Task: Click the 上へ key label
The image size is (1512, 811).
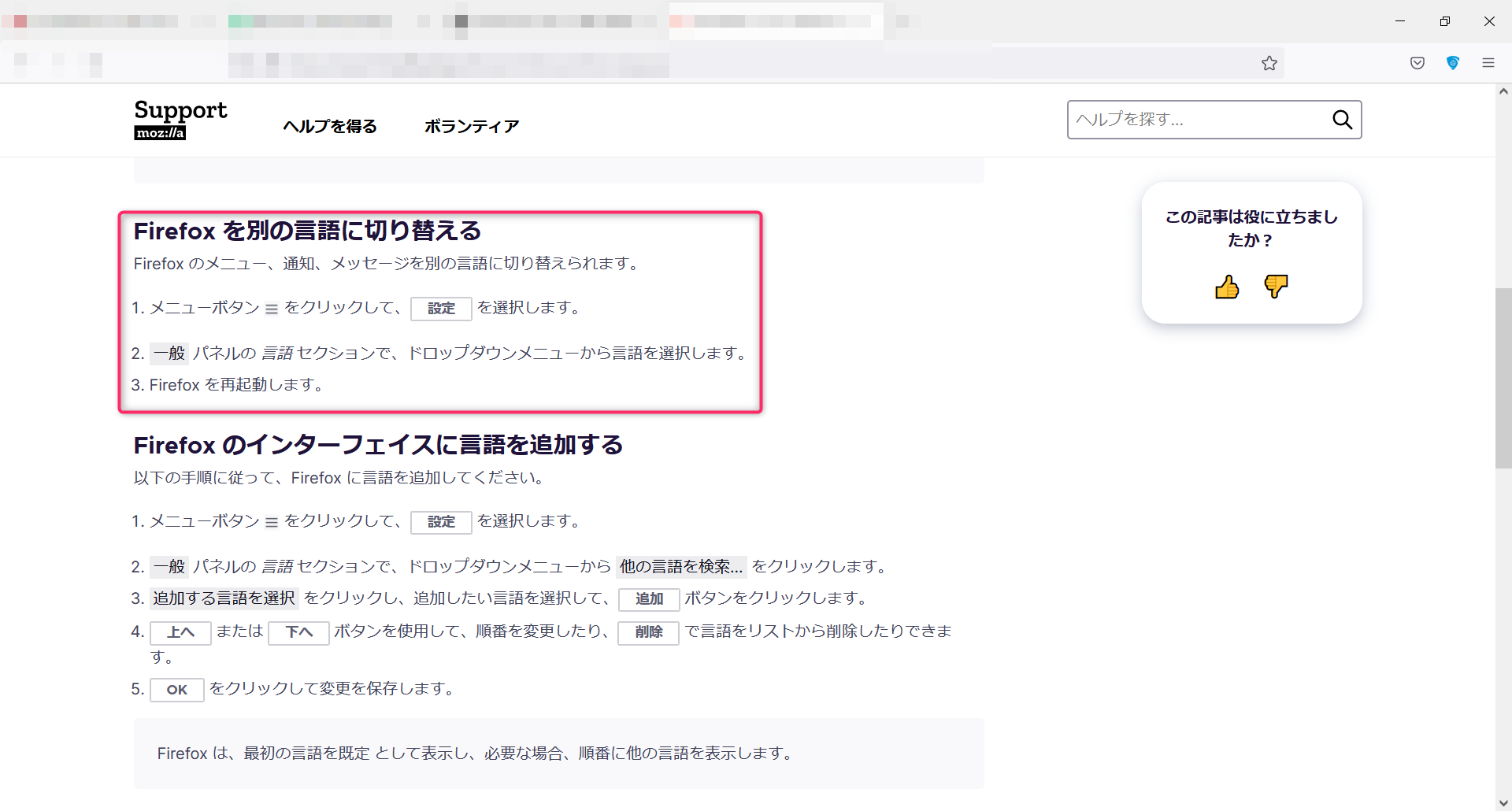Action: [x=180, y=632]
